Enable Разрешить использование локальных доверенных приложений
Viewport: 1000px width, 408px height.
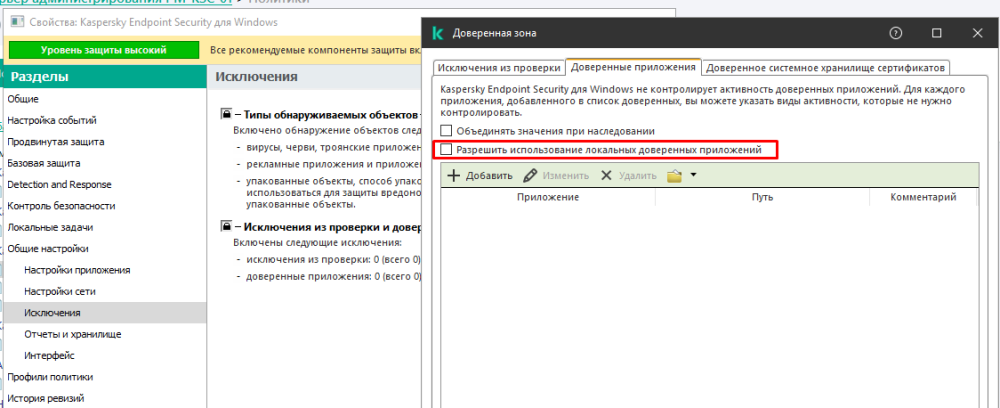[x=446, y=150]
